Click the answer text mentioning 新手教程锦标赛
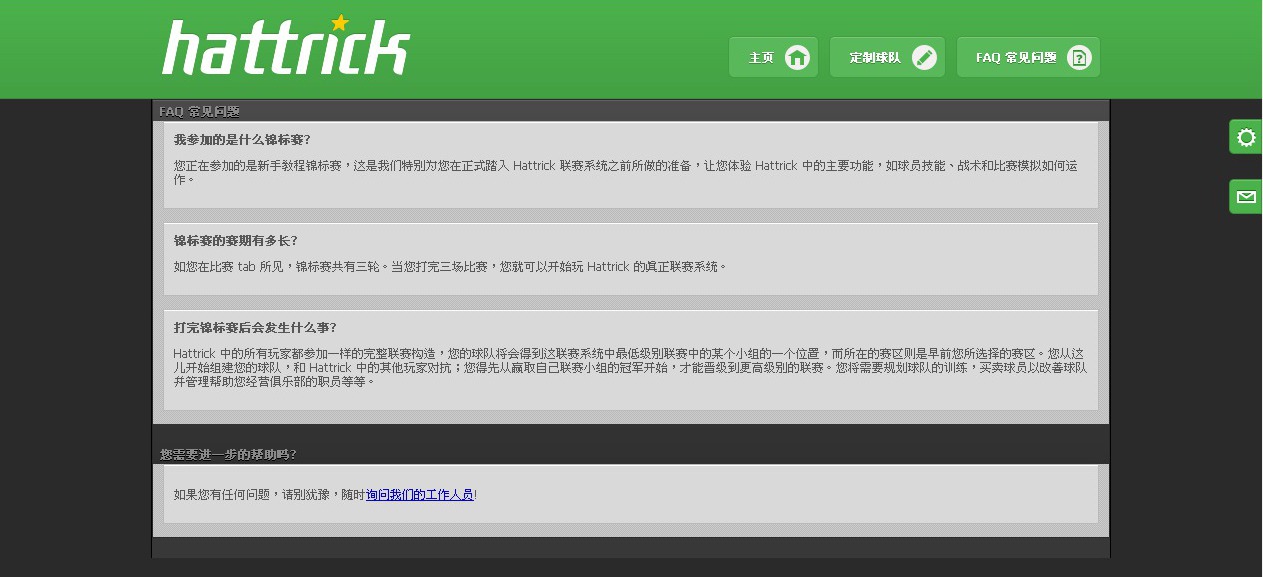This screenshot has height=577, width=1263. pos(626,173)
